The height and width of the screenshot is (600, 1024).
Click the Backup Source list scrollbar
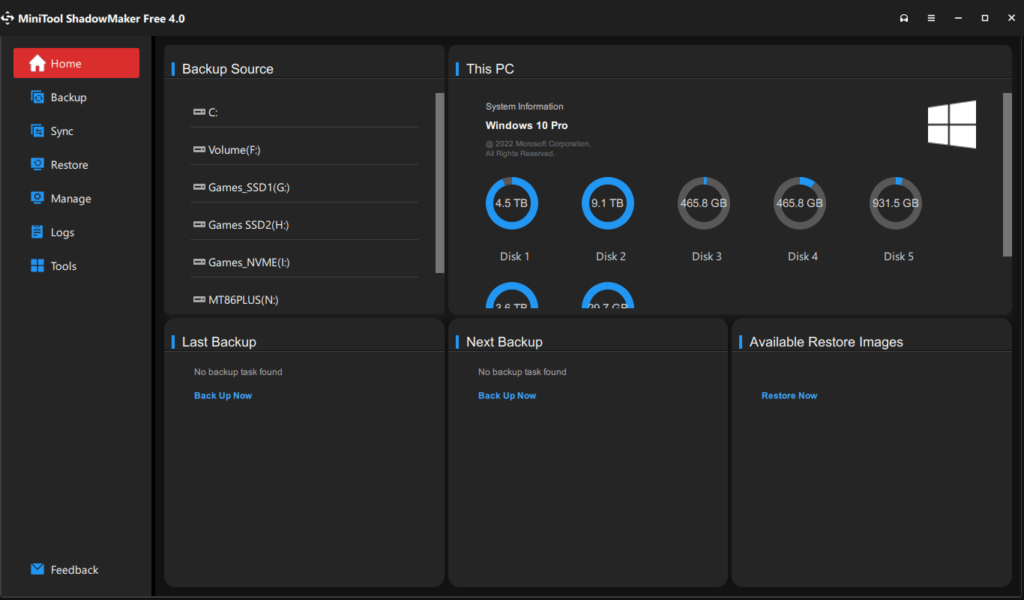point(440,182)
